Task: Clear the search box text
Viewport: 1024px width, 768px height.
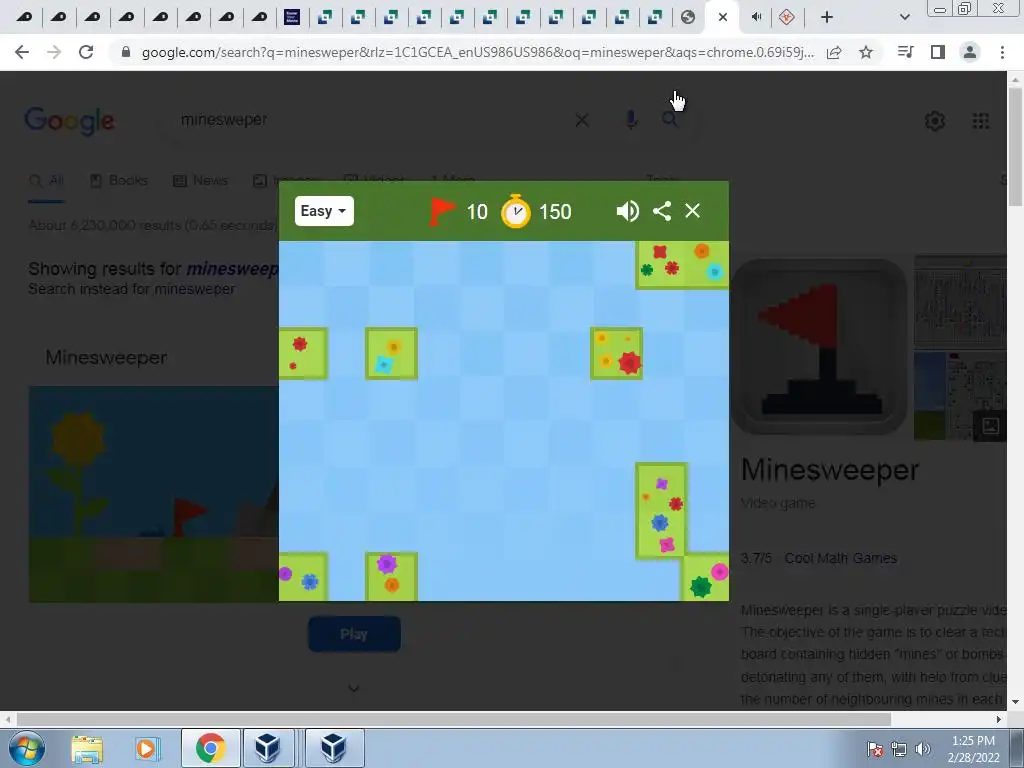Action: click(x=582, y=120)
